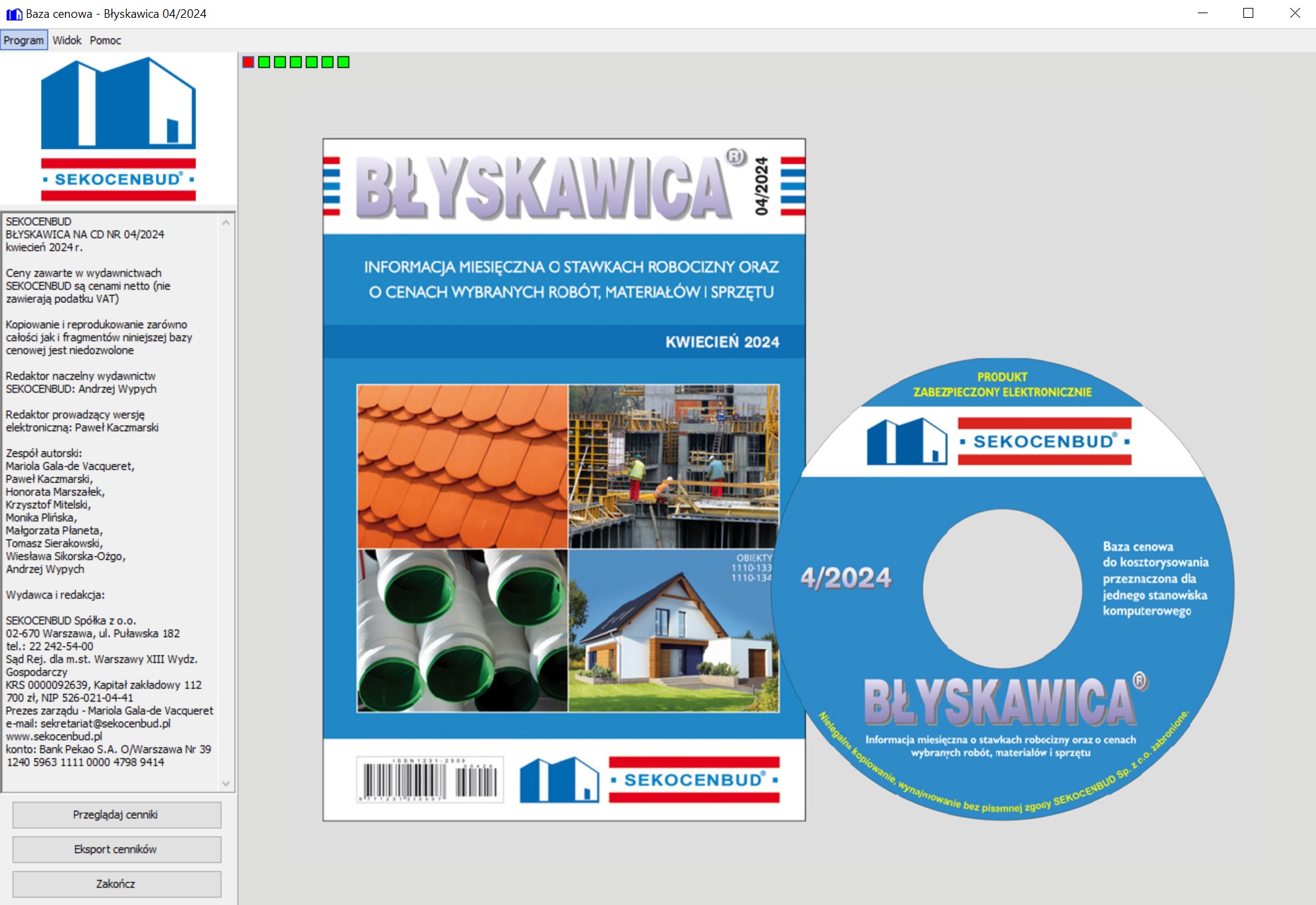Viewport: 1316px width, 905px height.
Task: Click the first green square after red
Action: pos(264,62)
